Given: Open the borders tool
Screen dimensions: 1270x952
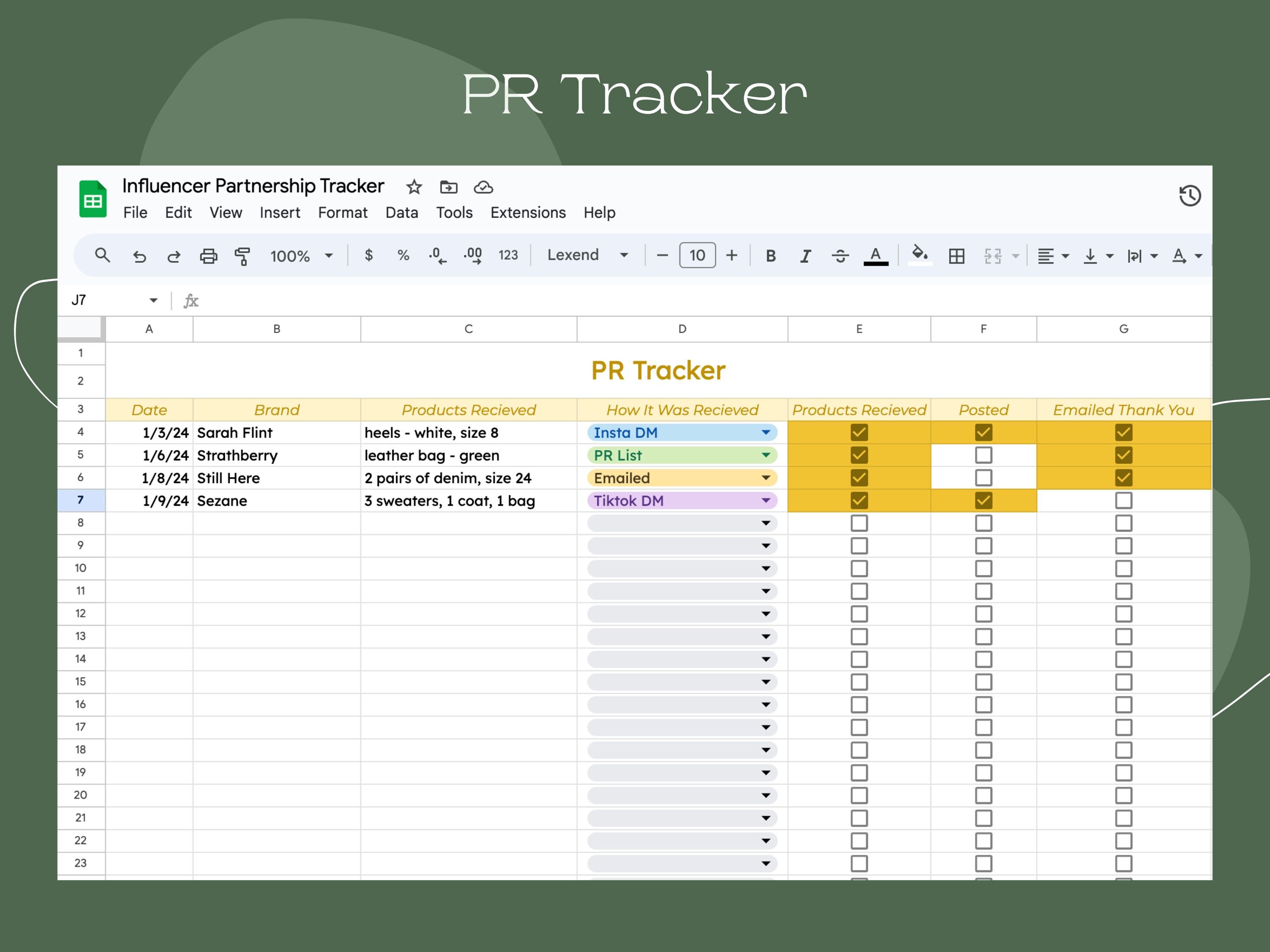Looking at the screenshot, I should [957, 256].
